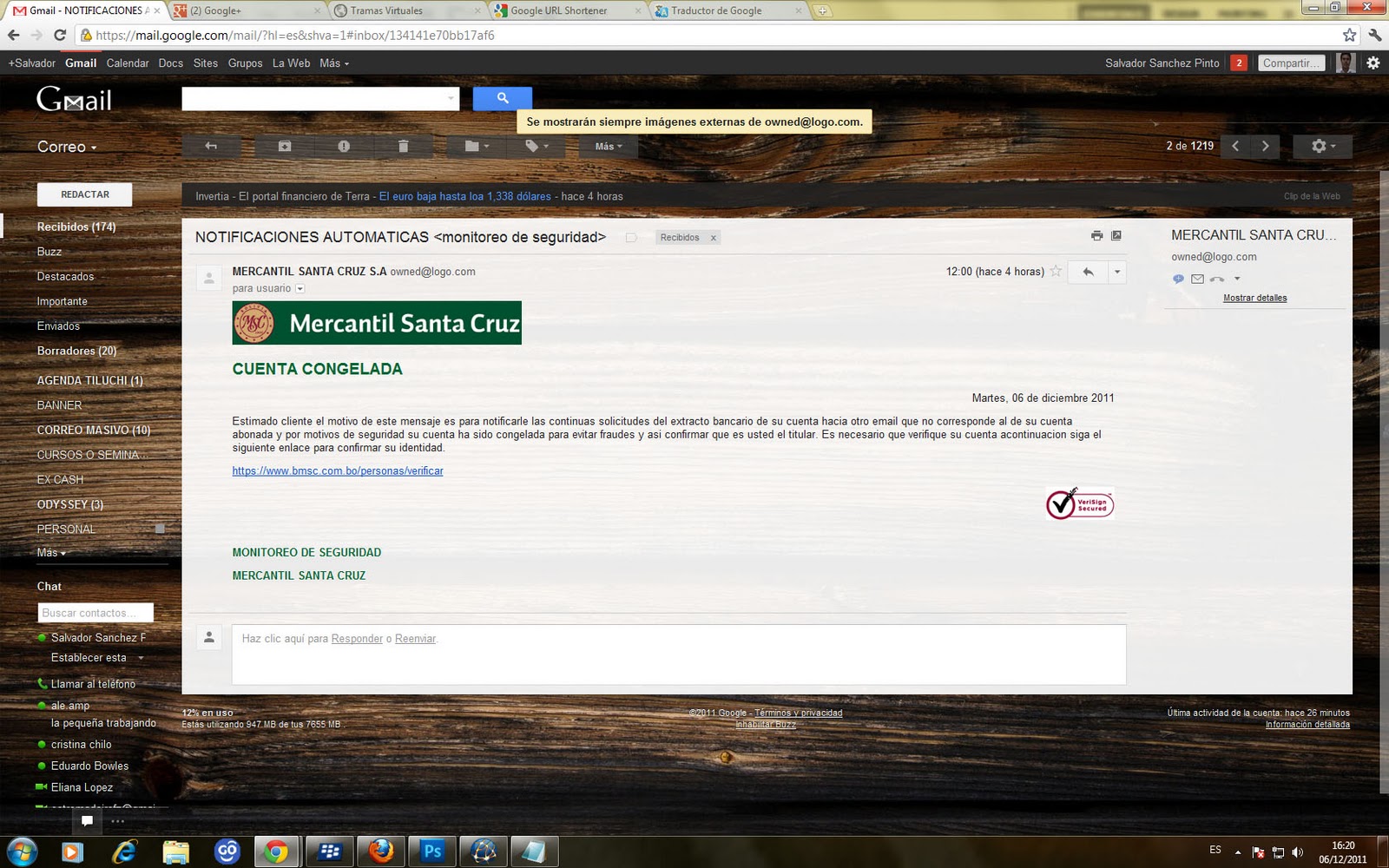Open Docs in the Google bar
The image size is (1389, 868).
tap(171, 63)
